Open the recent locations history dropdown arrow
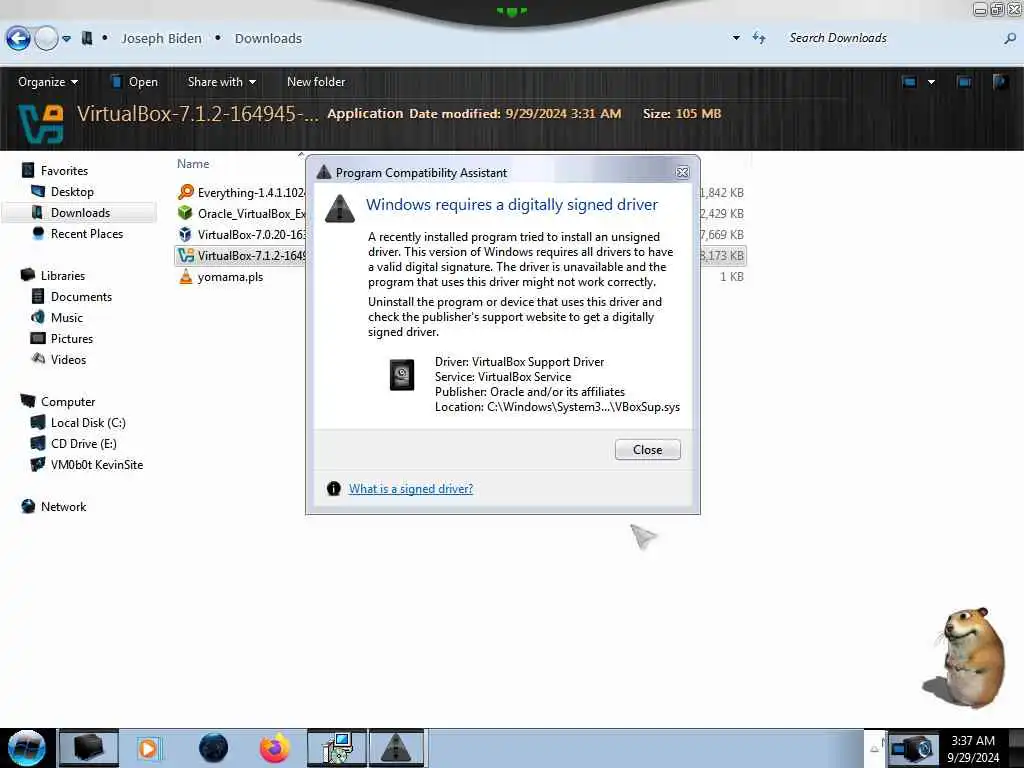1024x768 pixels. point(67,39)
